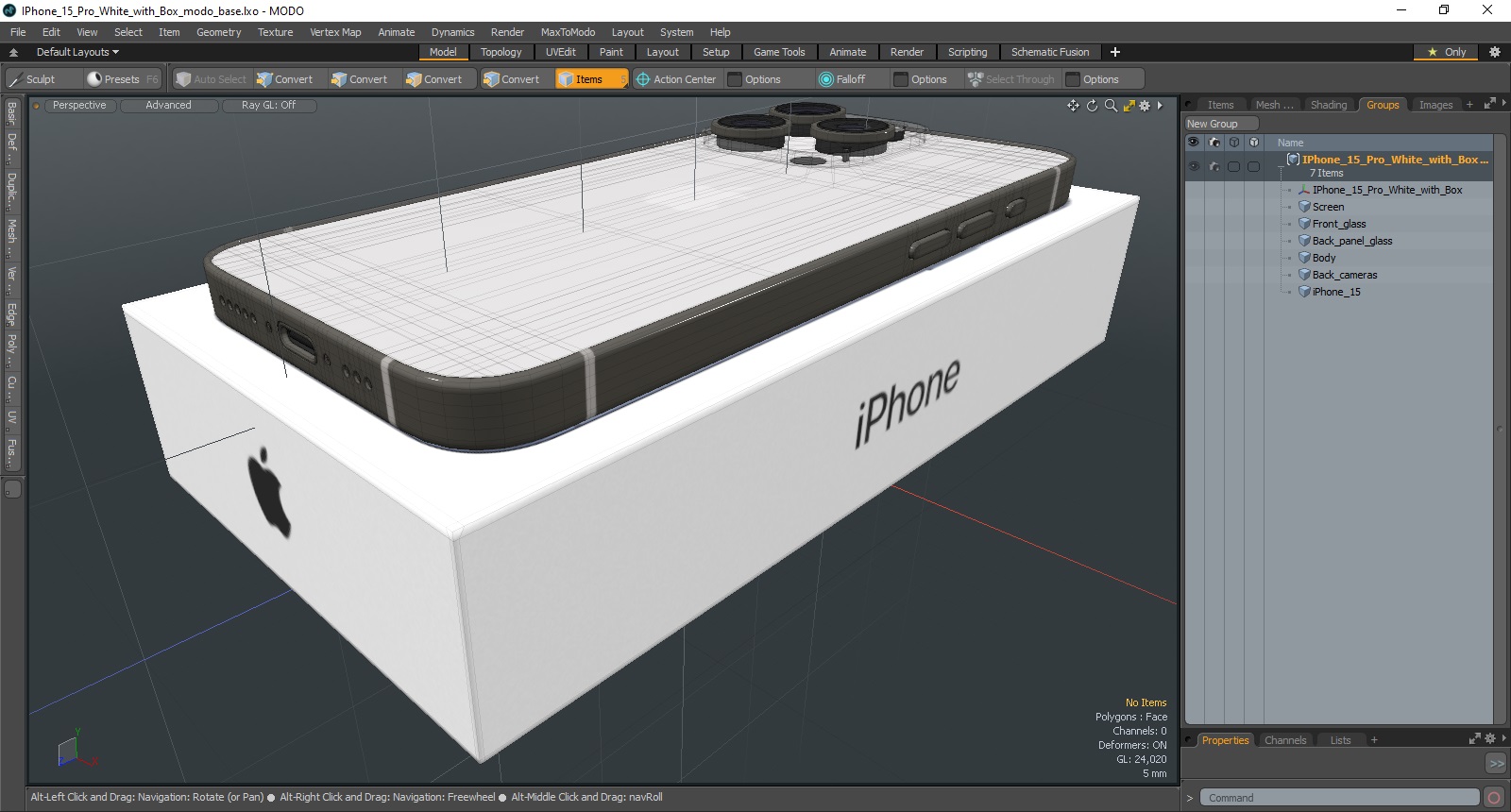Viewport: 1511px width, 812px height.
Task: Click the viewport zoom magnifier icon
Action: coord(1111,106)
